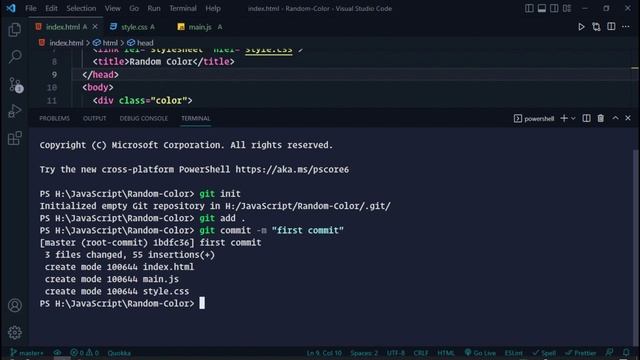Click Quokka in the status bar
The width and height of the screenshot is (640, 360).
click(119, 353)
